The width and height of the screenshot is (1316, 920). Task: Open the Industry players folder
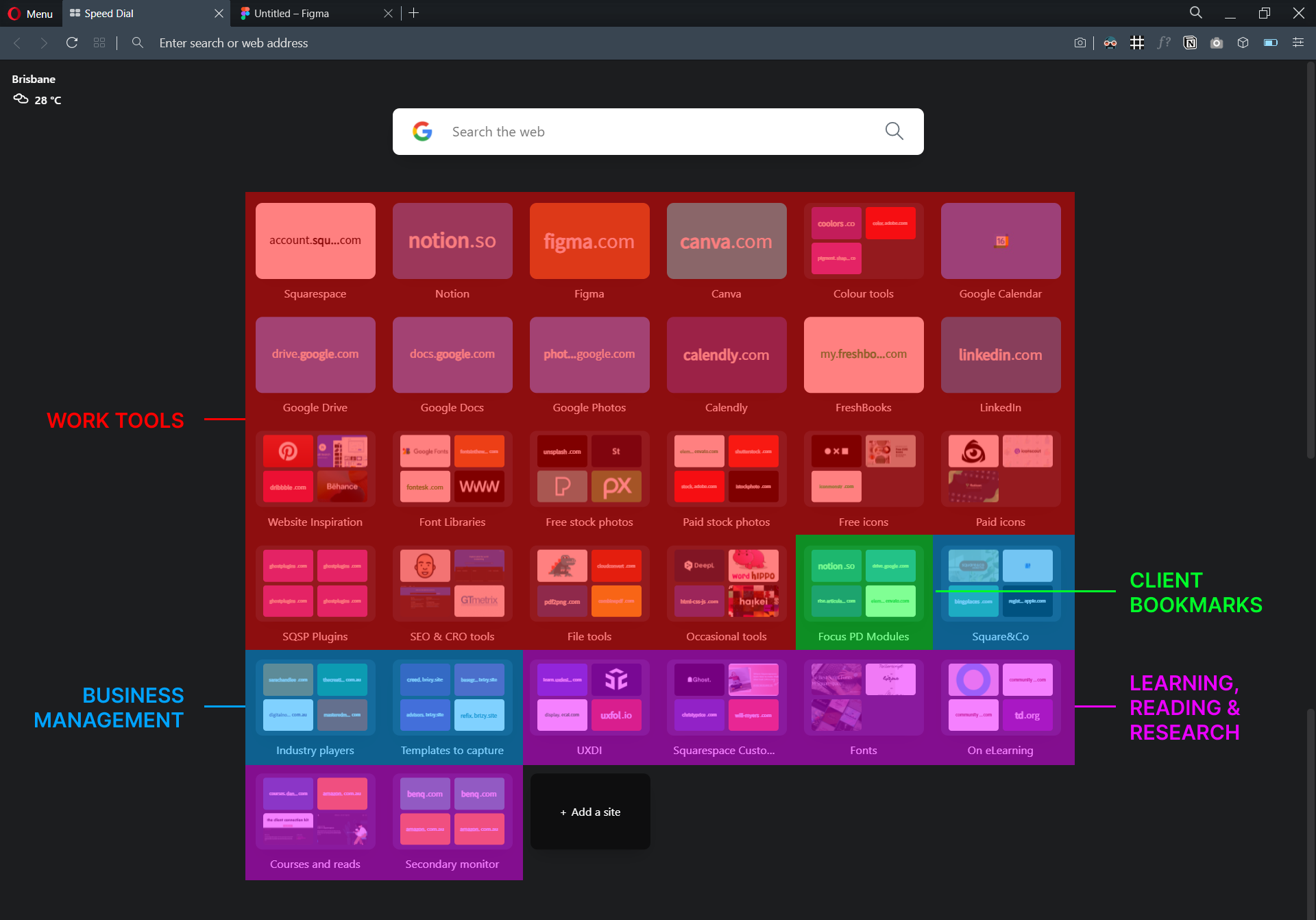coord(315,697)
